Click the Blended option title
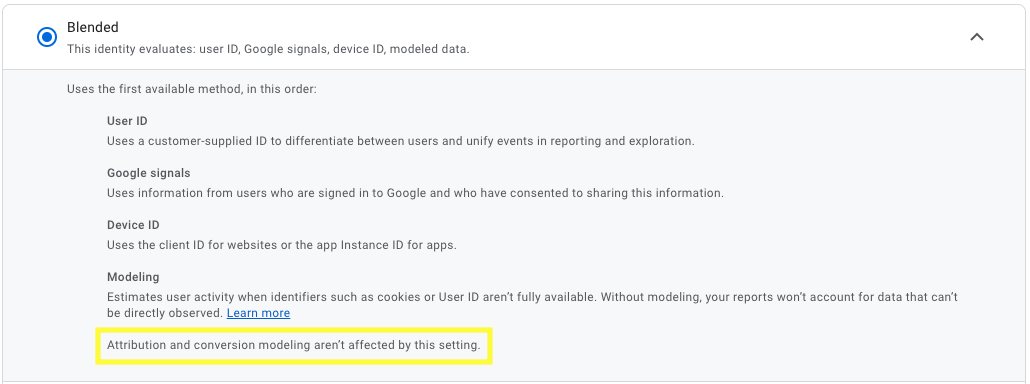 93,27
